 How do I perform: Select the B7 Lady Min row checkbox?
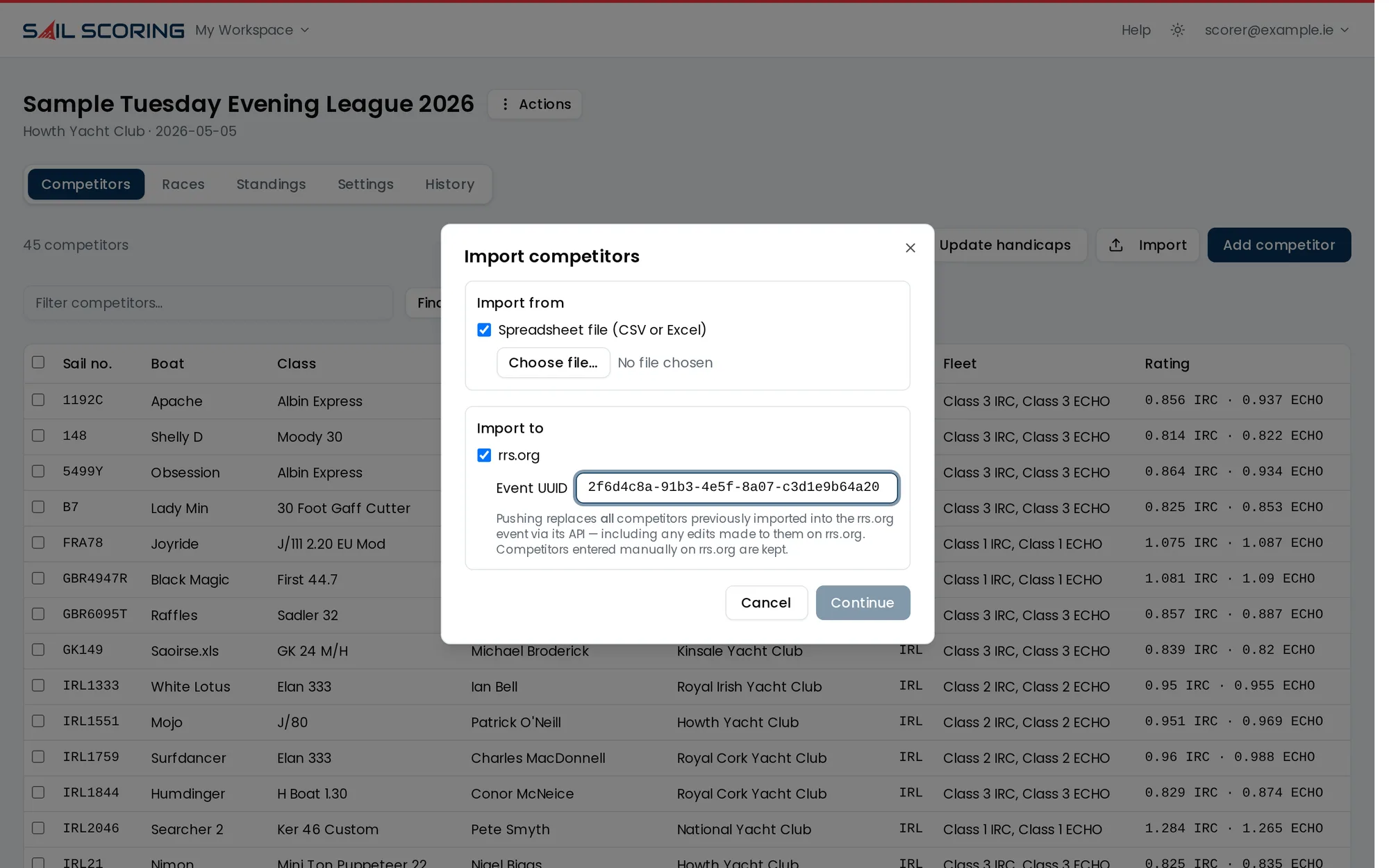38,507
